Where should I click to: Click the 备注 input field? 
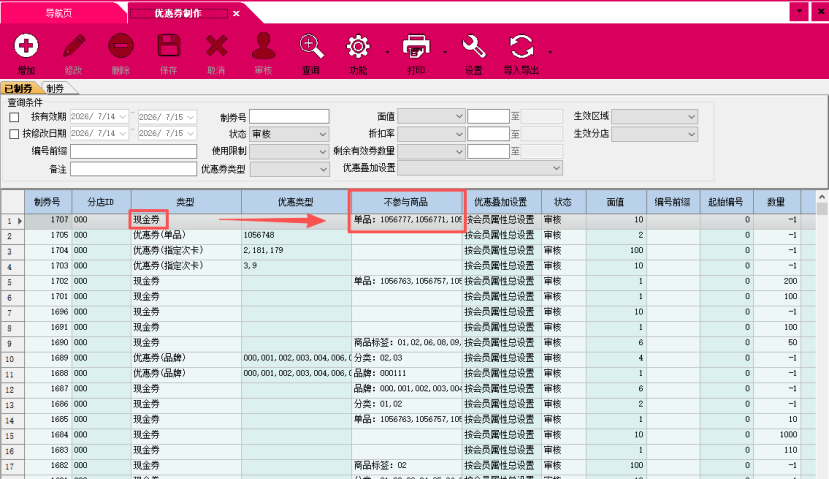[x=133, y=169]
